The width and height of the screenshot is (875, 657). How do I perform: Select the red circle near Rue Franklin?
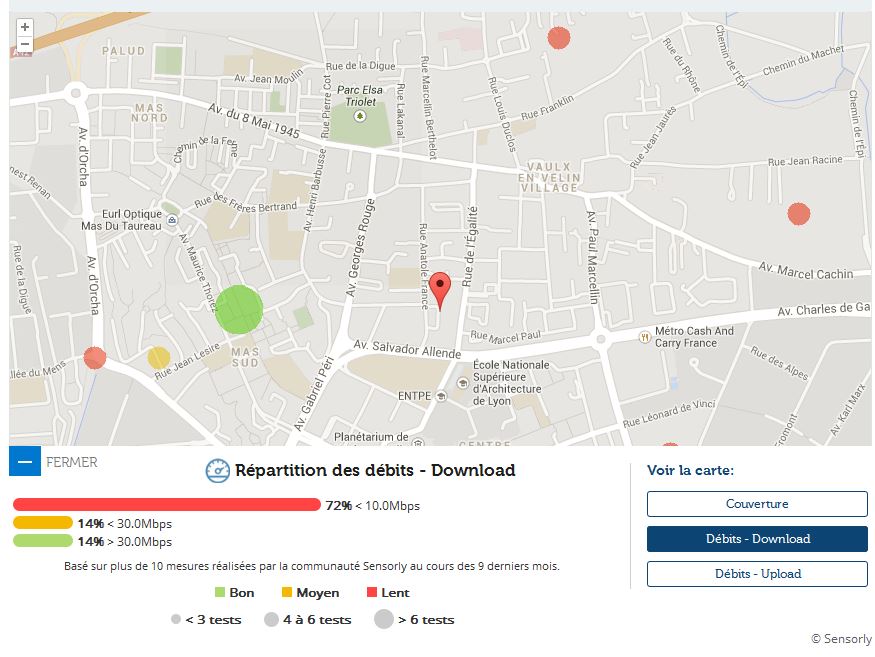tap(559, 38)
